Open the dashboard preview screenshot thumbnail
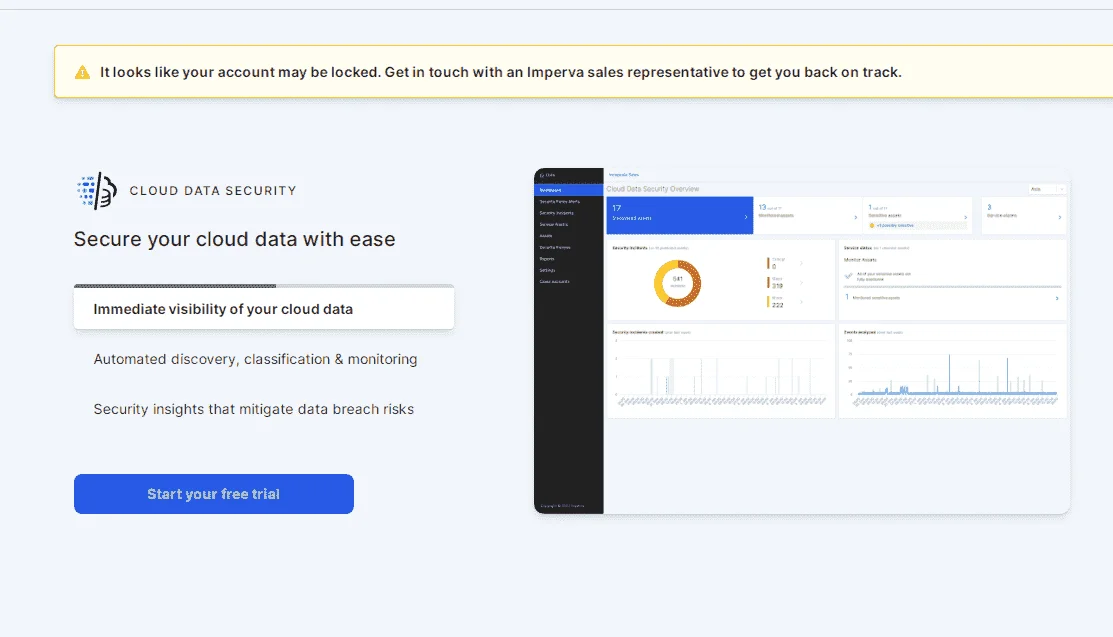The height and width of the screenshot is (637, 1113). (802, 341)
